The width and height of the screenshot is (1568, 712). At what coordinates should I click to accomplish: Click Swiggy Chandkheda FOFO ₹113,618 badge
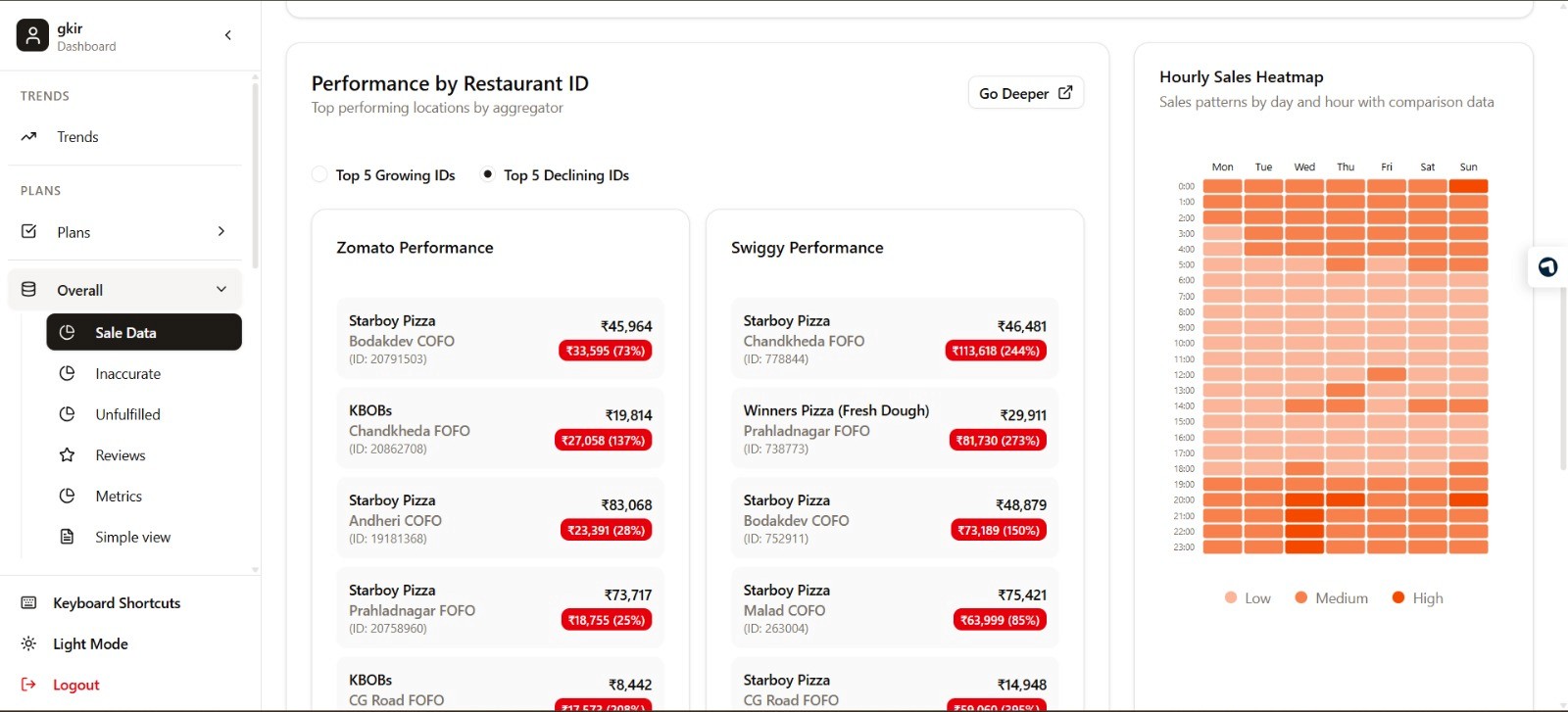click(997, 351)
